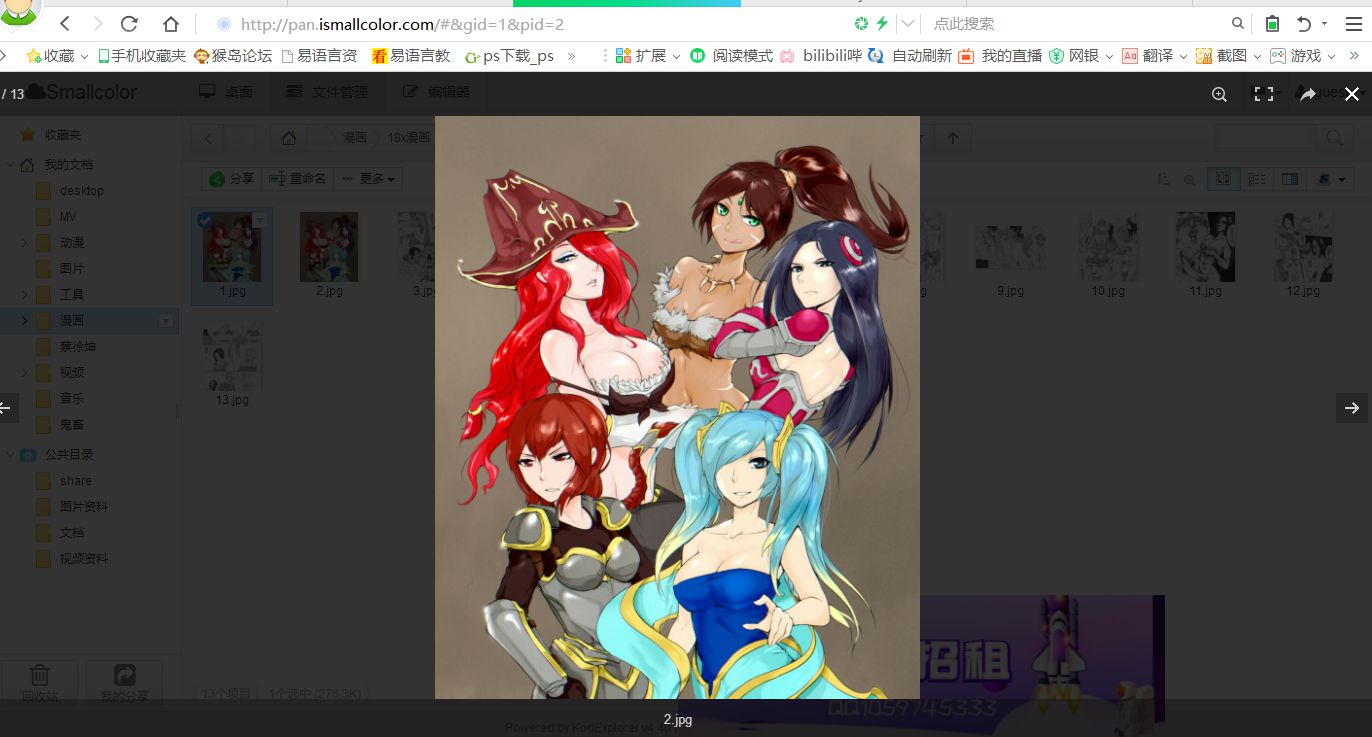This screenshot has width=1372, height=737.
Task: Click the search magnifier in browser search box
Action: [x=1238, y=24]
